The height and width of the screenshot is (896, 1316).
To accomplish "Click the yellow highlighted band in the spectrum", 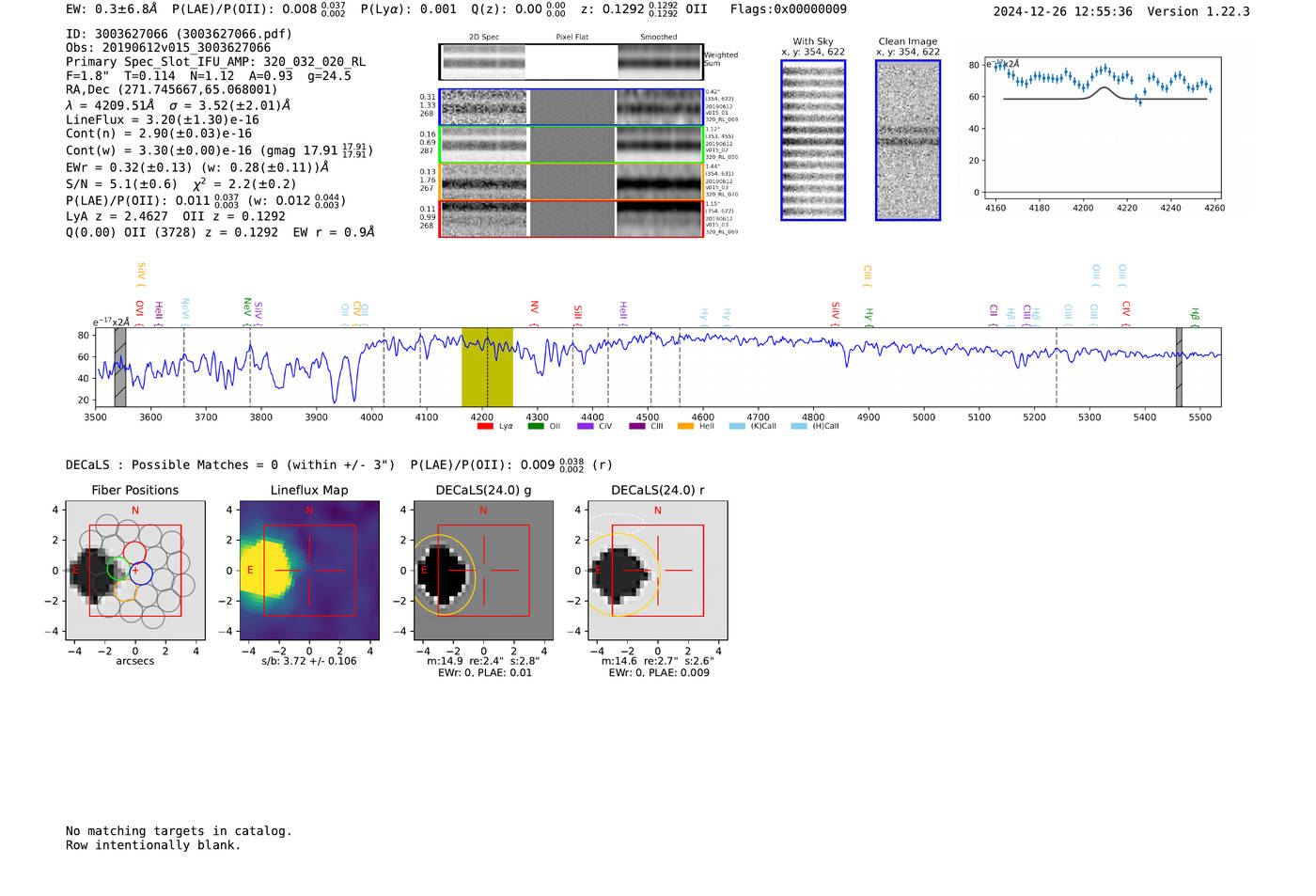I will (x=487, y=367).
